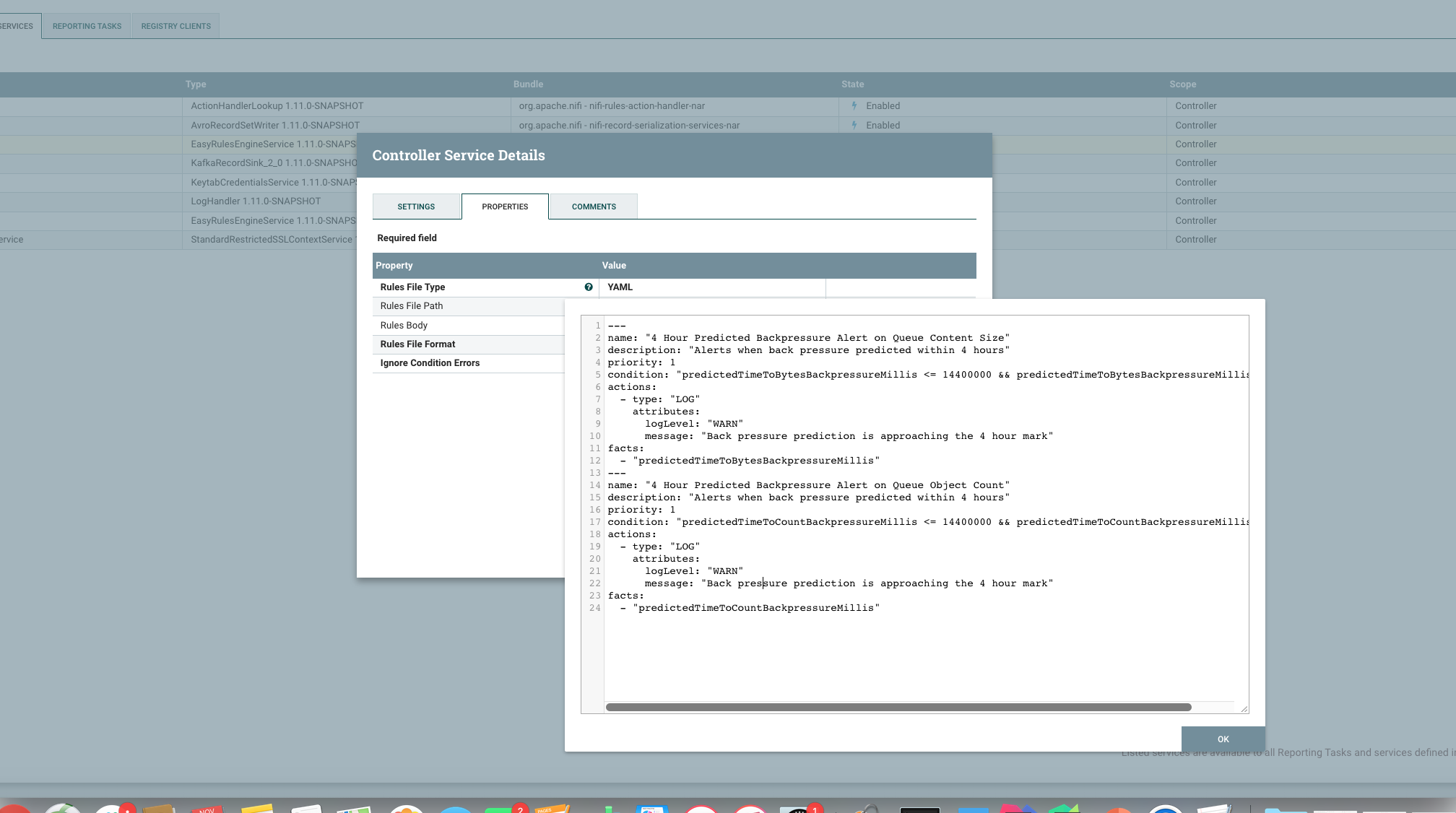Sort by the State column header
This screenshot has width=1456, height=813.
(852, 84)
